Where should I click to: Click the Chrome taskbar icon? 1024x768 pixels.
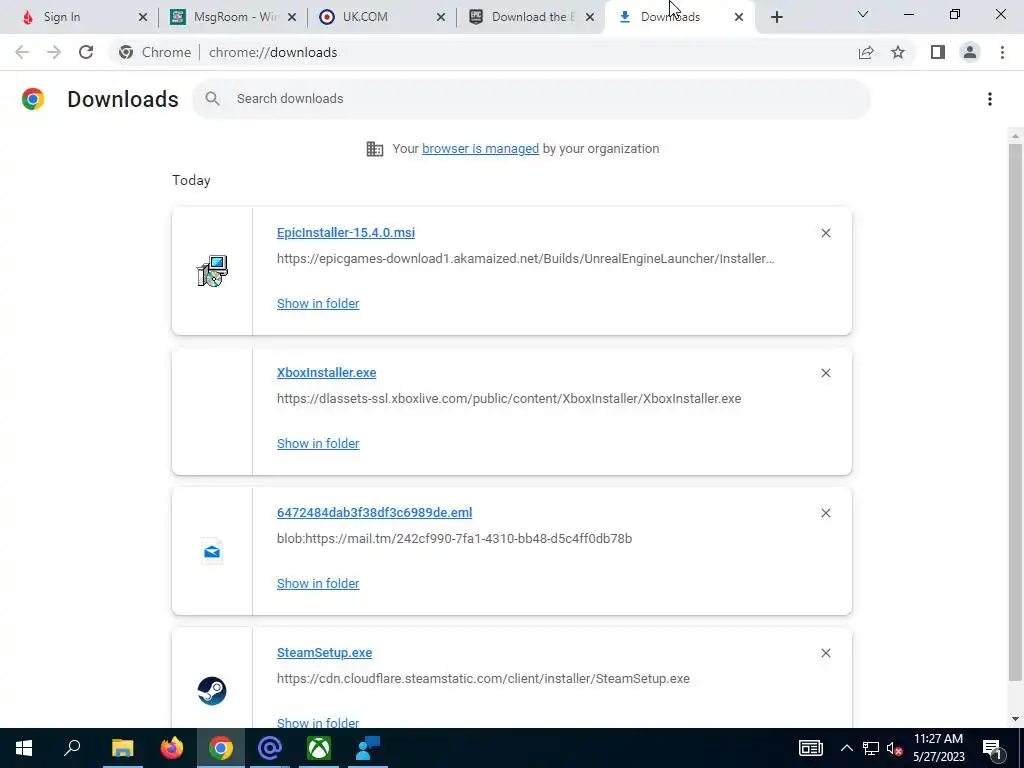pyautogui.click(x=221, y=748)
